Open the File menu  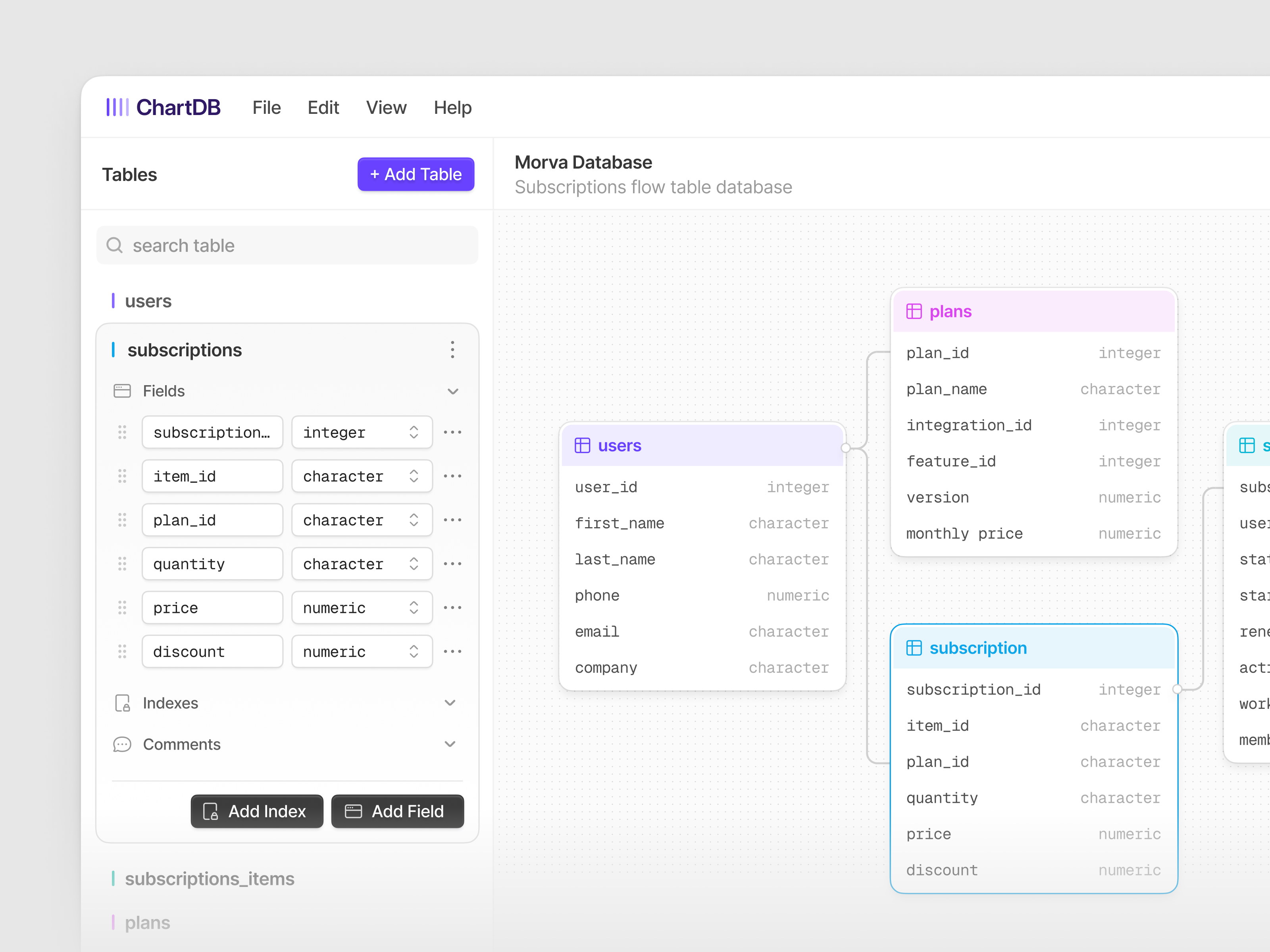pos(266,108)
